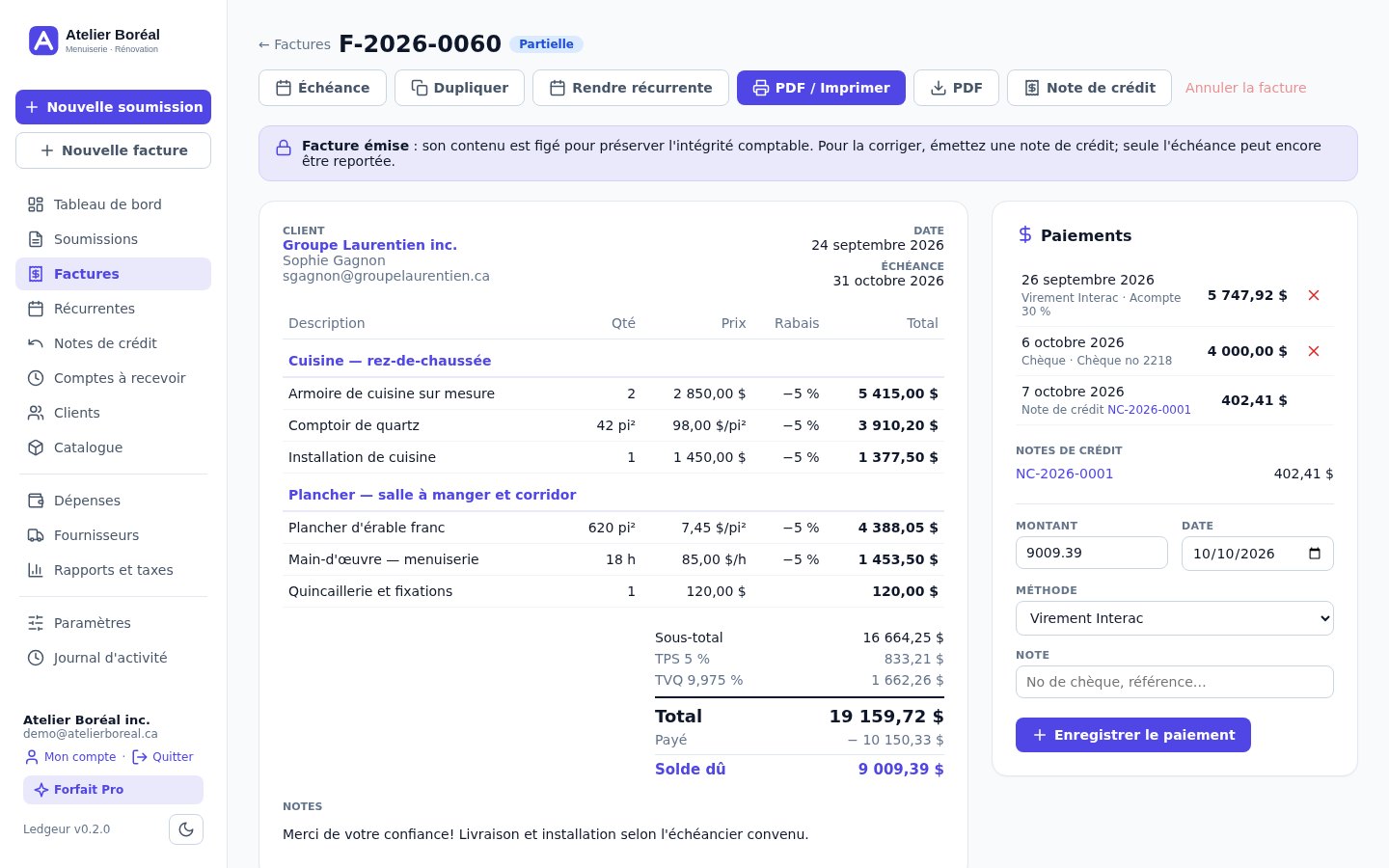The image size is (1389, 868).
Task: Open the Clients page
Action: click(113, 413)
